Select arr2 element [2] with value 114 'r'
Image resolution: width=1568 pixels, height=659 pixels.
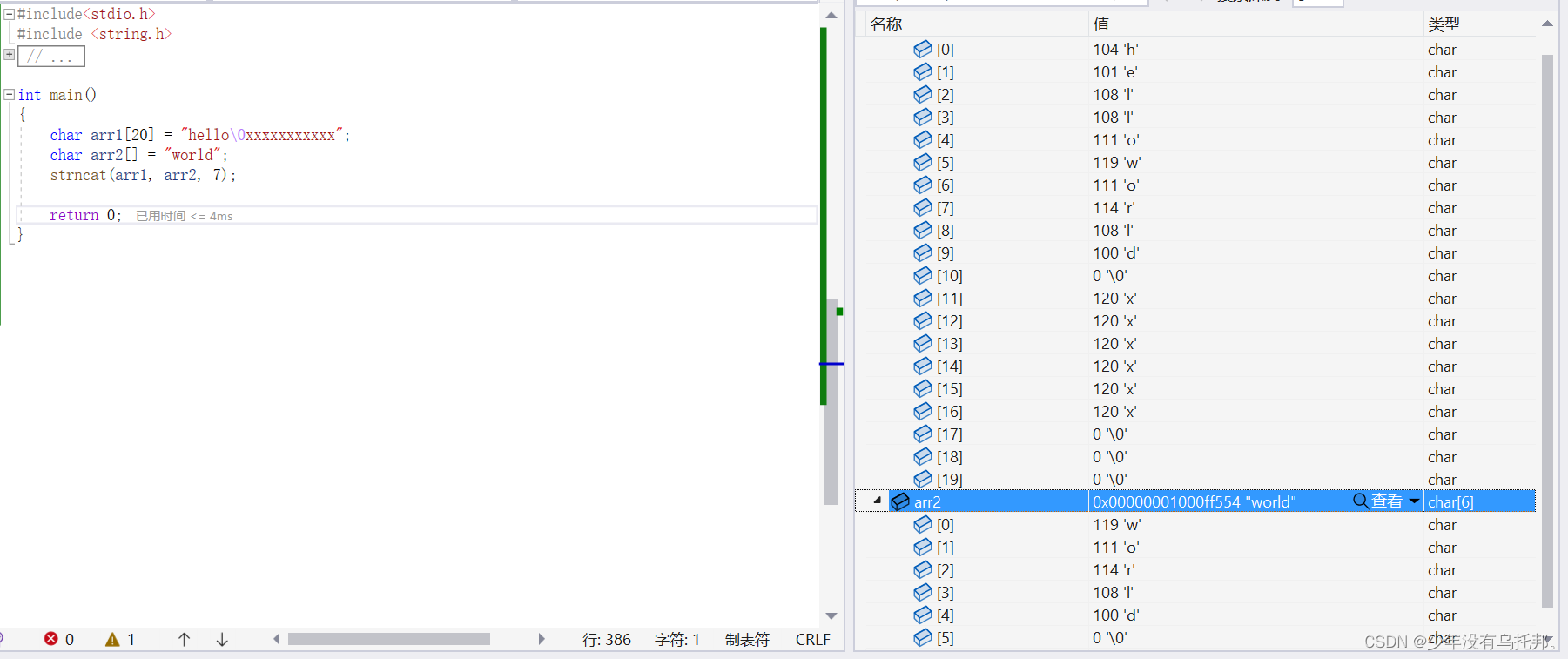1195,569
